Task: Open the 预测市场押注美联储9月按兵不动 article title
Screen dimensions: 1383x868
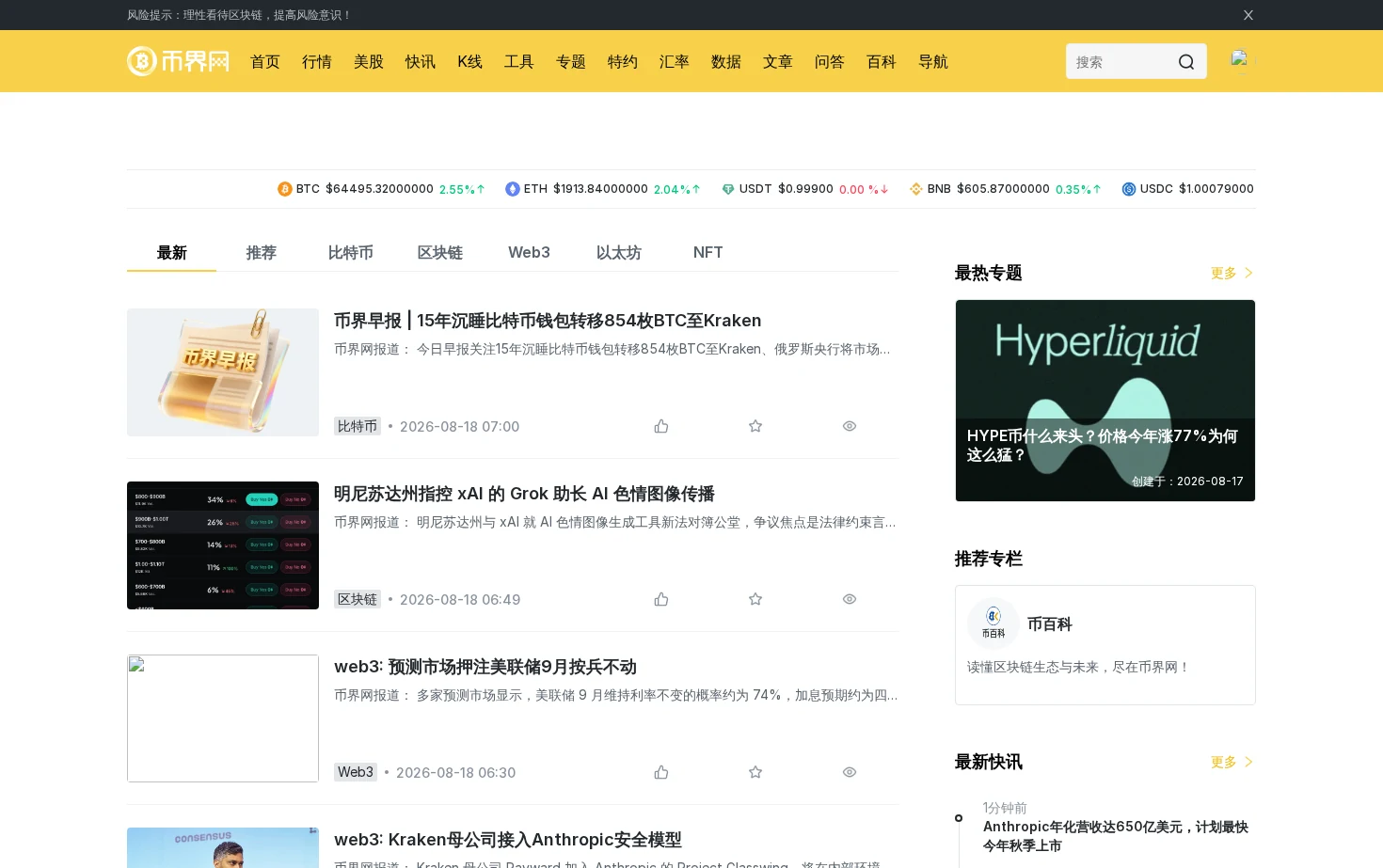Action: (x=485, y=667)
